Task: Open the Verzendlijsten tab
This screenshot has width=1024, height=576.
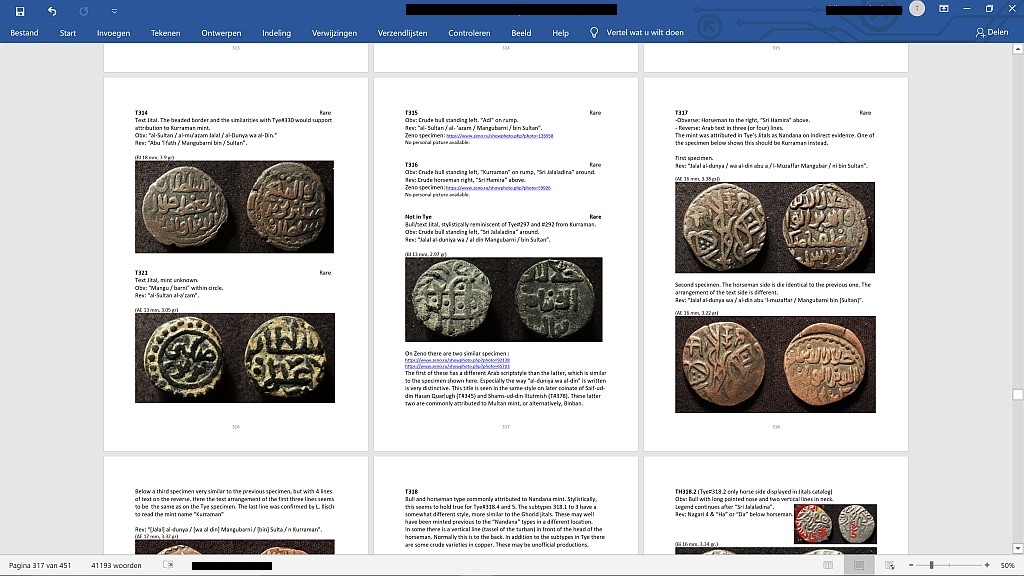Action: [x=402, y=33]
